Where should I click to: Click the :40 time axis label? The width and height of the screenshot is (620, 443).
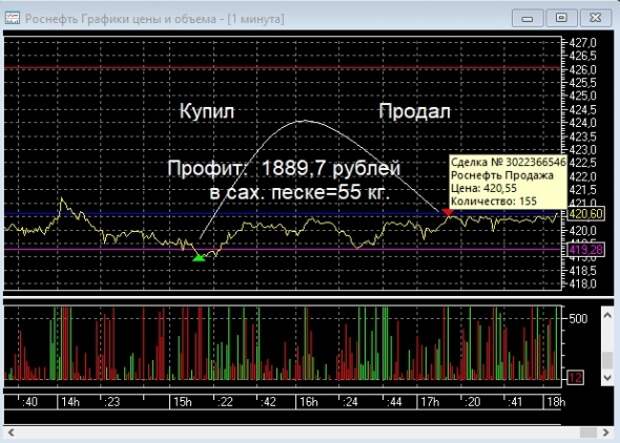pyautogui.click(x=30, y=402)
